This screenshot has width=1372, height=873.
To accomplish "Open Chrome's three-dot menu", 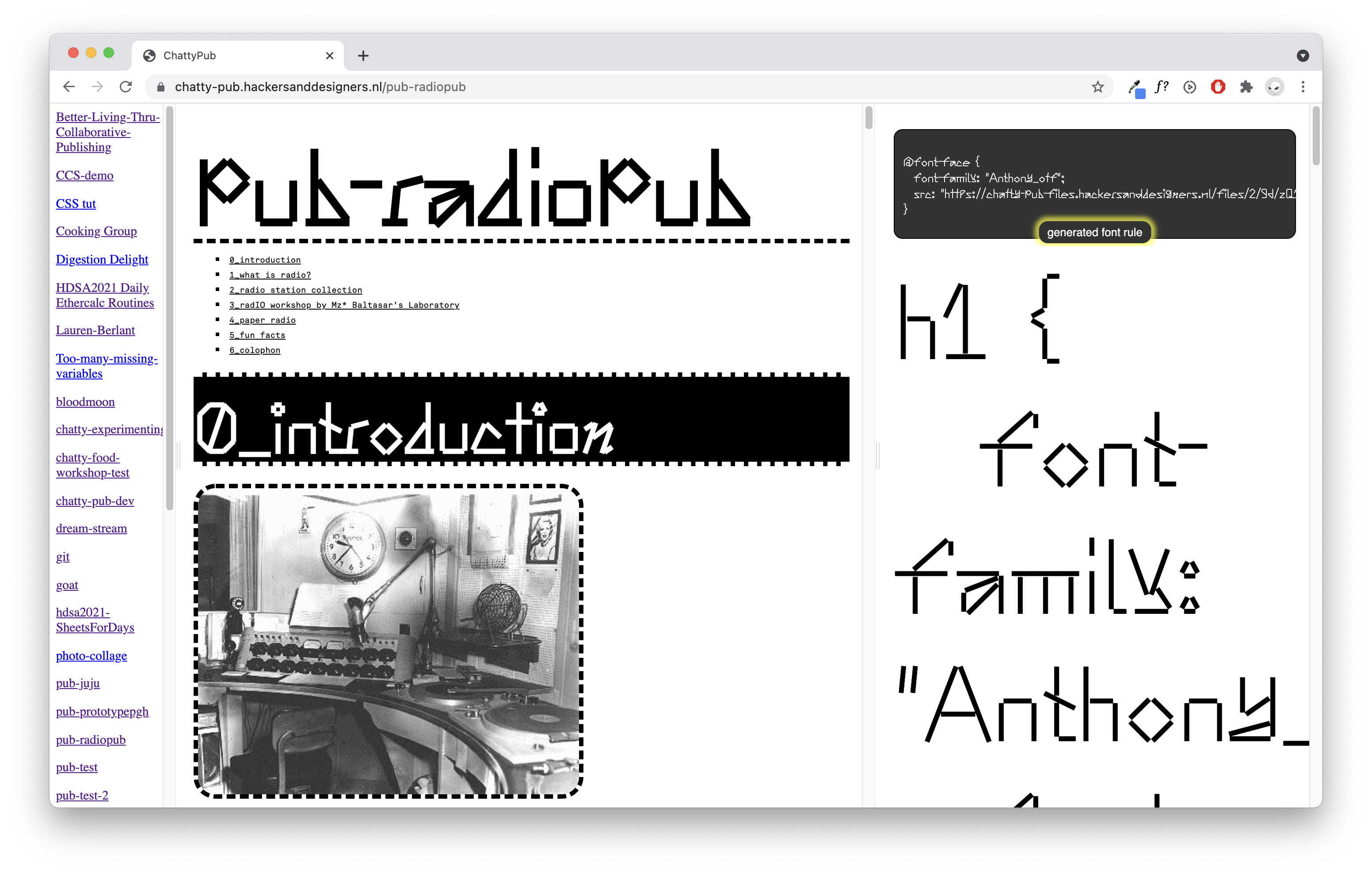I will [x=1303, y=87].
